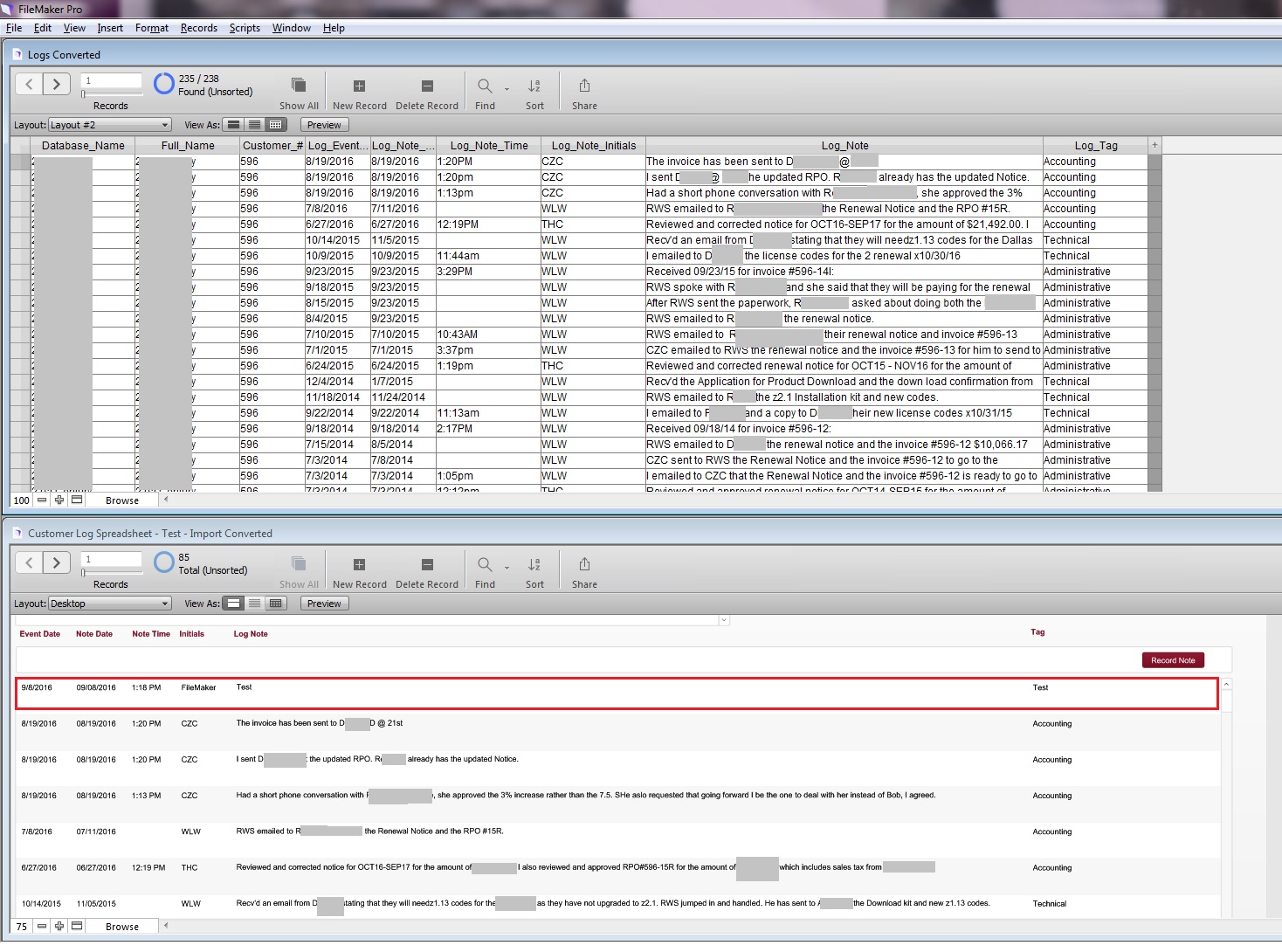
Task: Click Share icon in Customer Log toolbar
Action: coord(584,563)
